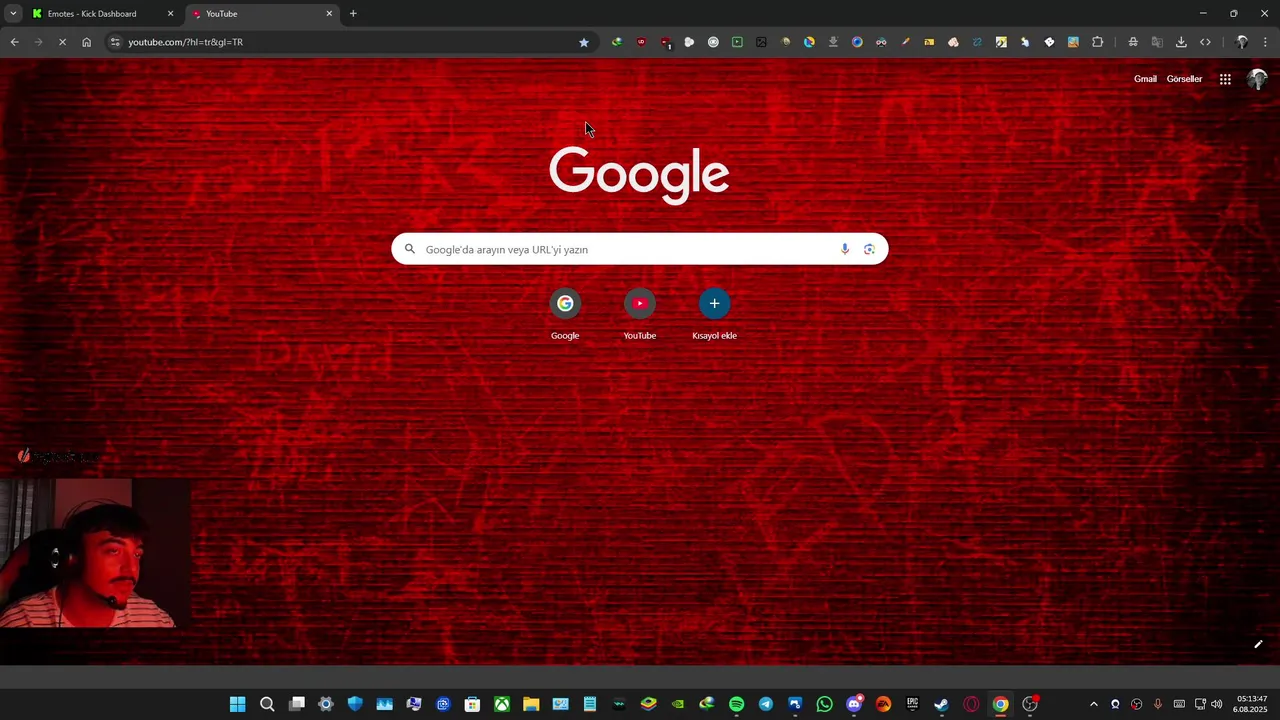This screenshot has height=720, width=1280.
Task: Open Google account avatar on page
Action: coord(1257,79)
